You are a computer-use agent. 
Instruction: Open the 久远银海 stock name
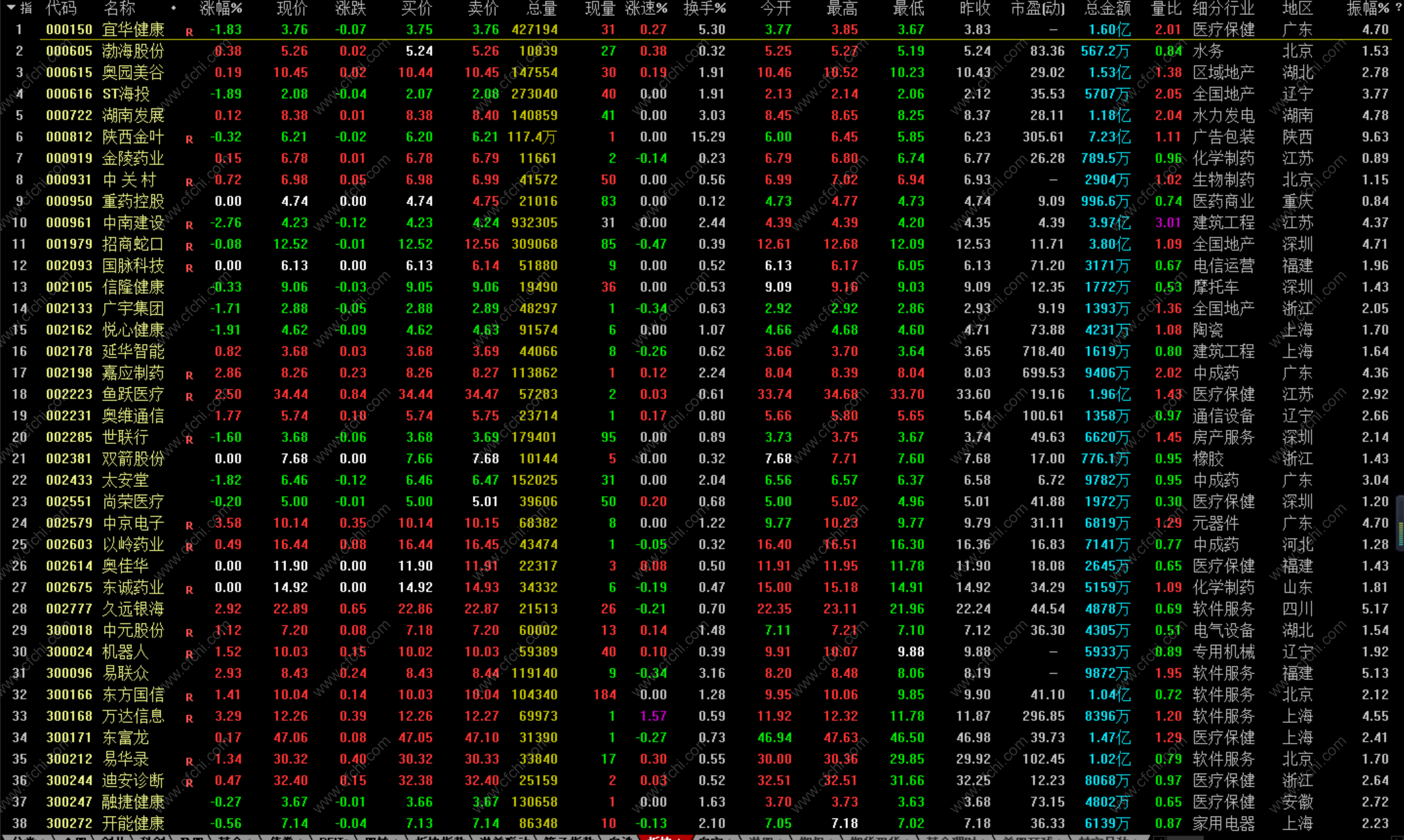pyautogui.click(x=133, y=609)
